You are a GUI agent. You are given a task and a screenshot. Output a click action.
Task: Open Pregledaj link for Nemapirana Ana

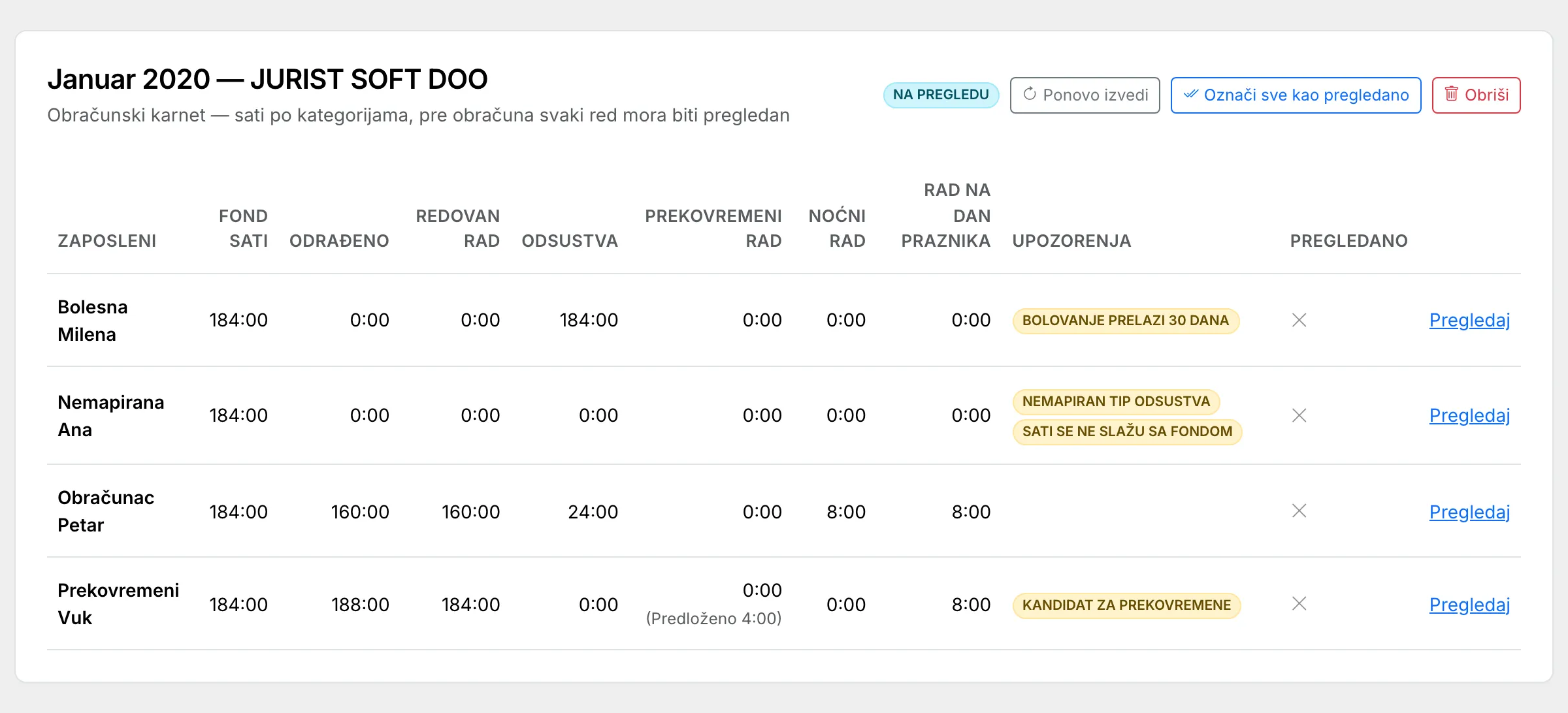pyautogui.click(x=1469, y=415)
